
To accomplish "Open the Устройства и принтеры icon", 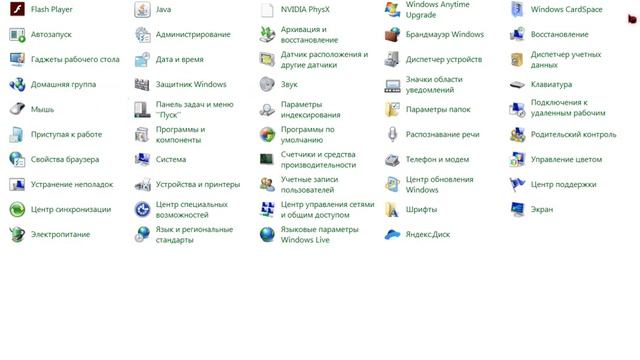I will (142, 184).
